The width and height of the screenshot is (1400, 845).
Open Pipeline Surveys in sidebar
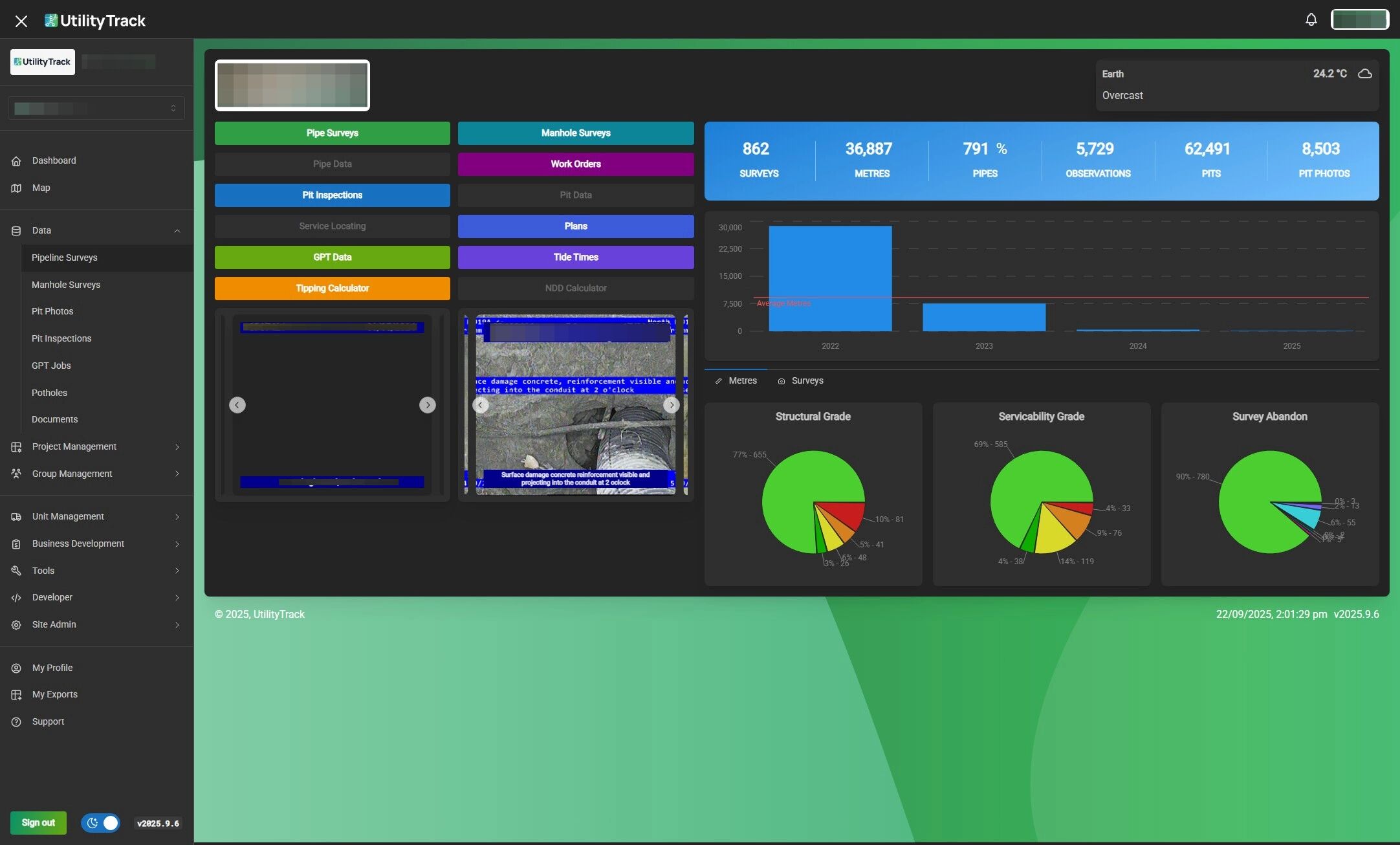(x=65, y=258)
